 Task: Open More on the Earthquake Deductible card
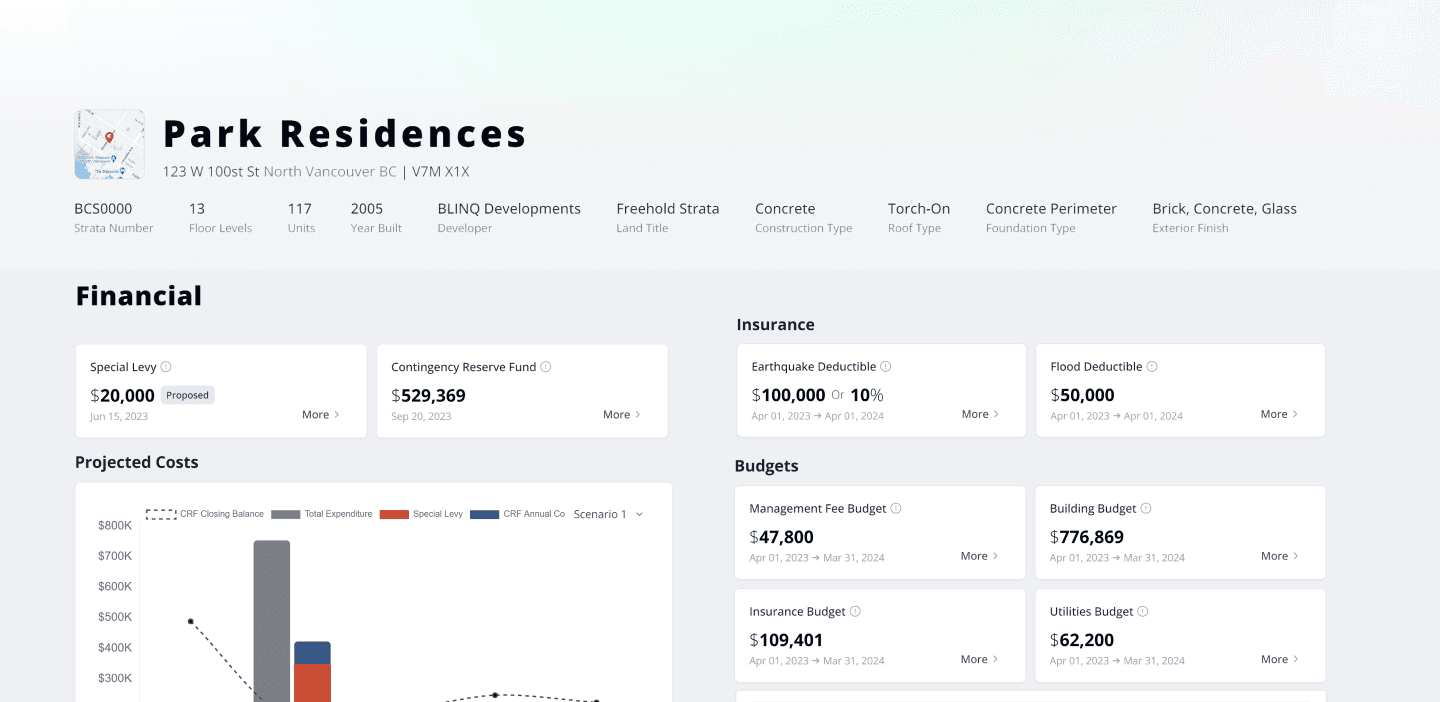pos(980,414)
